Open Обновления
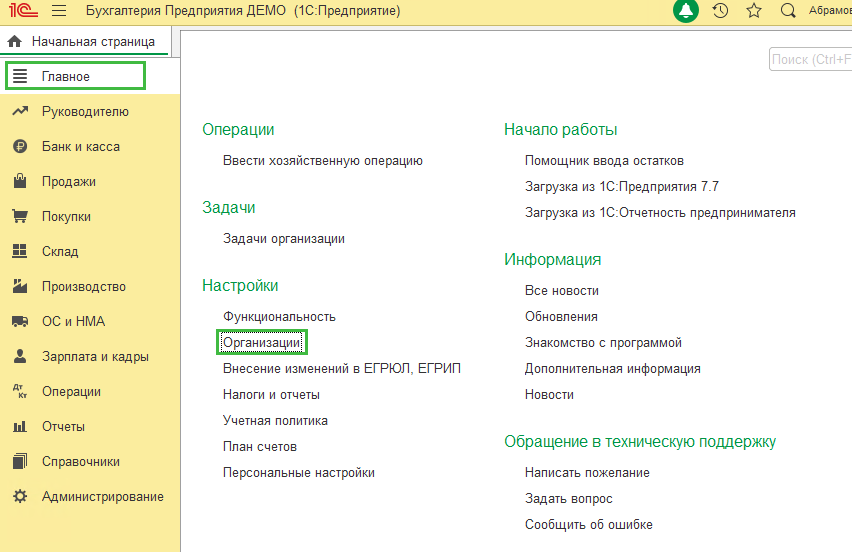This screenshot has height=552, width=852. (x=561, y=317)
